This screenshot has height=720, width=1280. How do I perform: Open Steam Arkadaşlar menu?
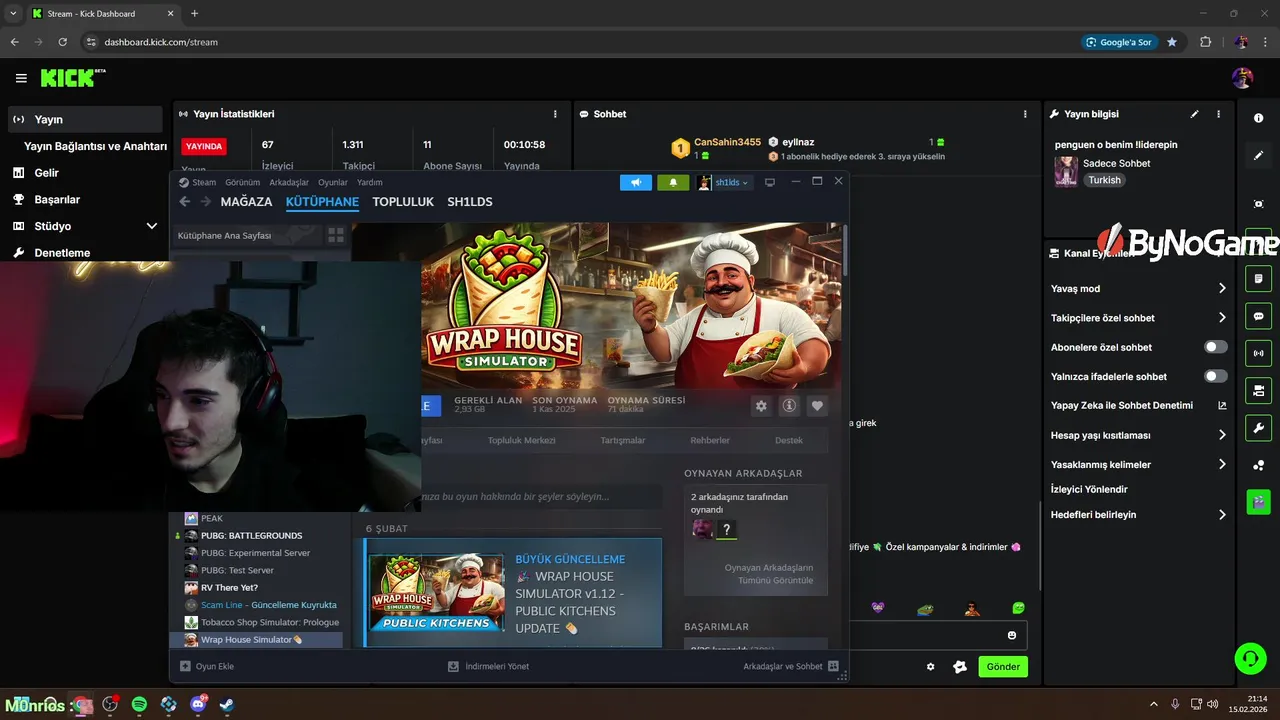pos(290,182)
